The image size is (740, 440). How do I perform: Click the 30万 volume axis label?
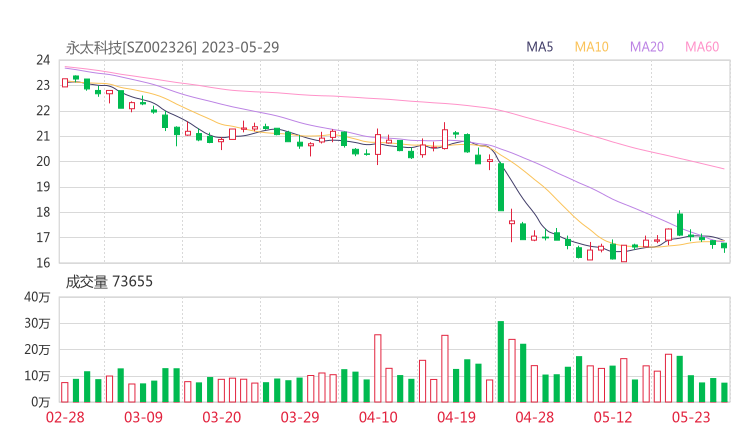pos(37,323)
